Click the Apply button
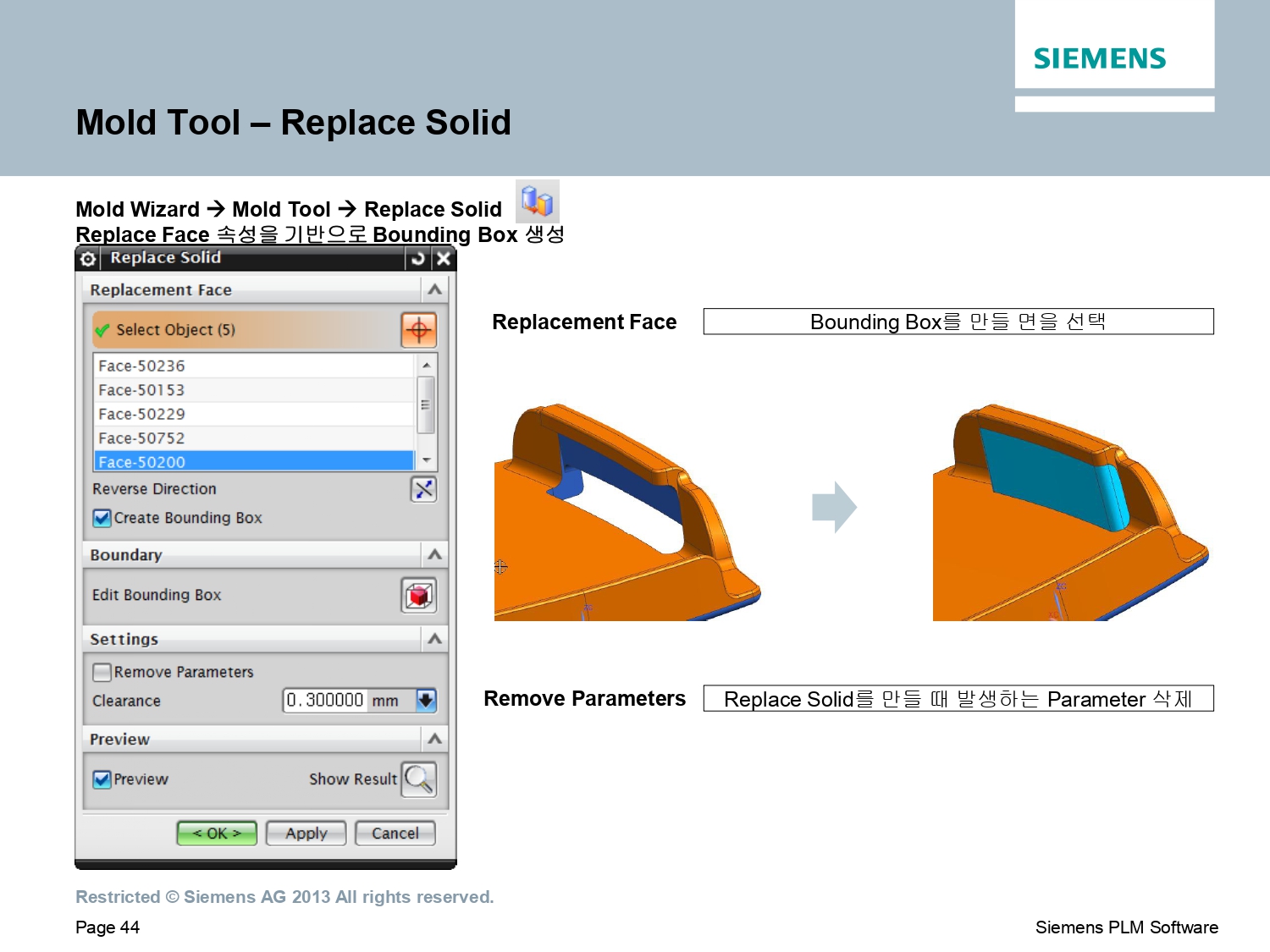This screenshot has height=952, width=1270. 306,834
